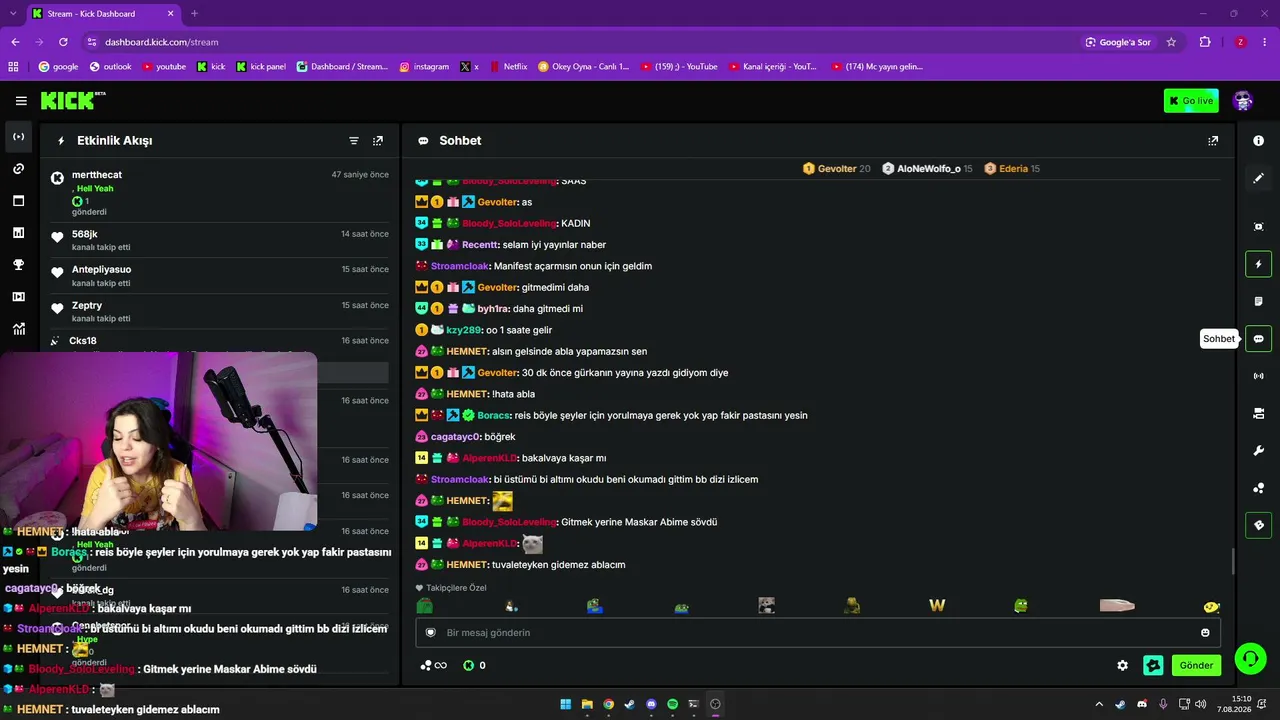Open the outlook bookmark

point(110,67)
